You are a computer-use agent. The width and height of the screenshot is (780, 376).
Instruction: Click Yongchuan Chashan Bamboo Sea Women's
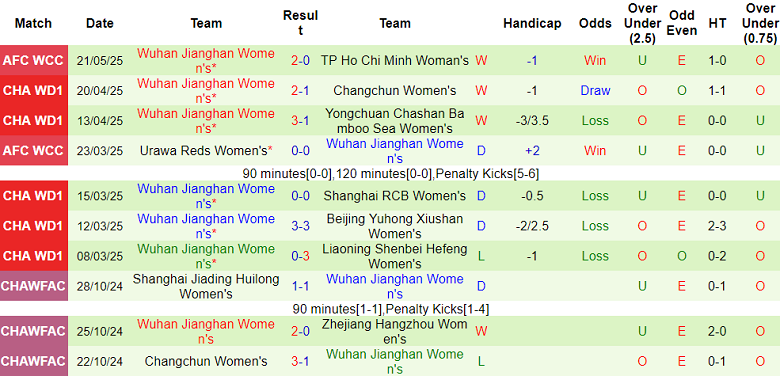[x=395, y=121]
